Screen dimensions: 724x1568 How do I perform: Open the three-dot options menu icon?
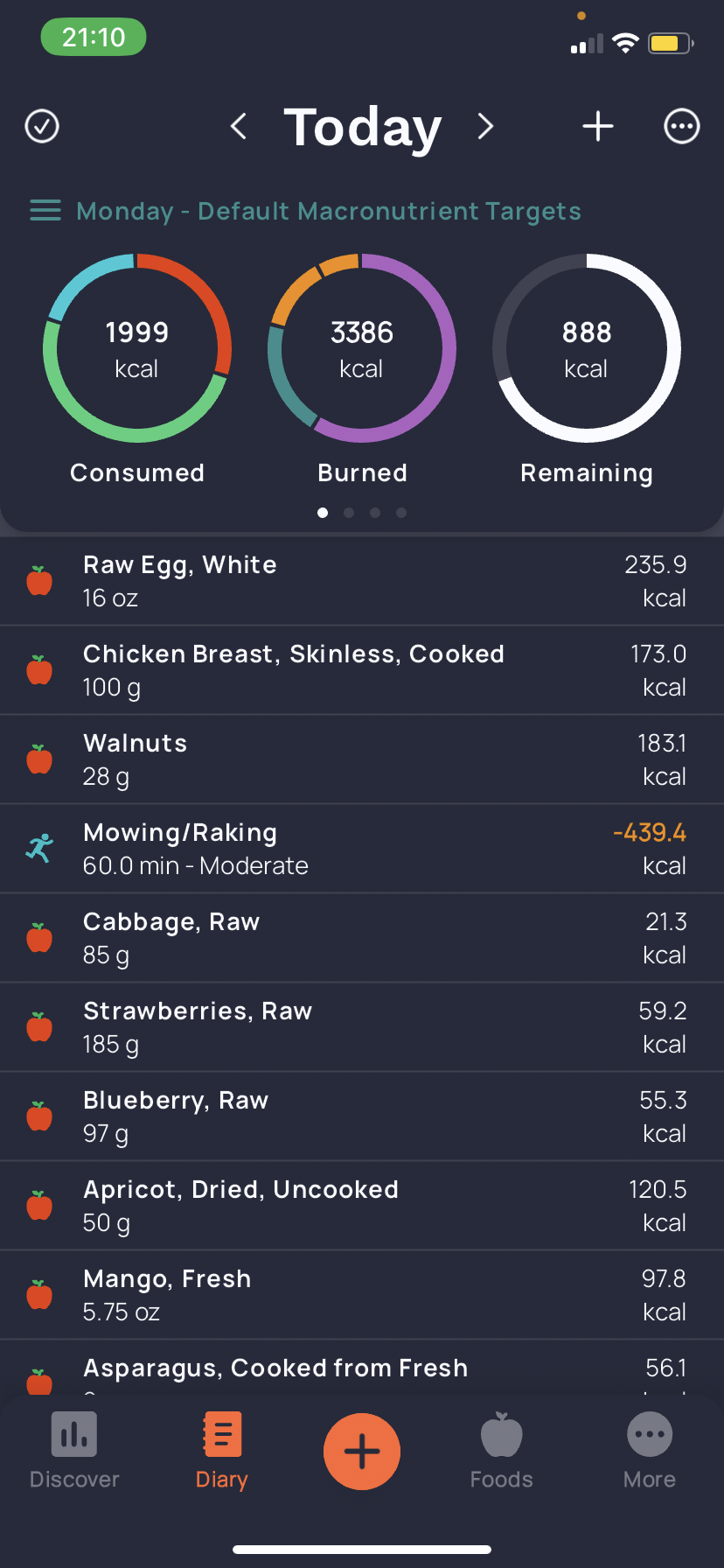[682, 126]
